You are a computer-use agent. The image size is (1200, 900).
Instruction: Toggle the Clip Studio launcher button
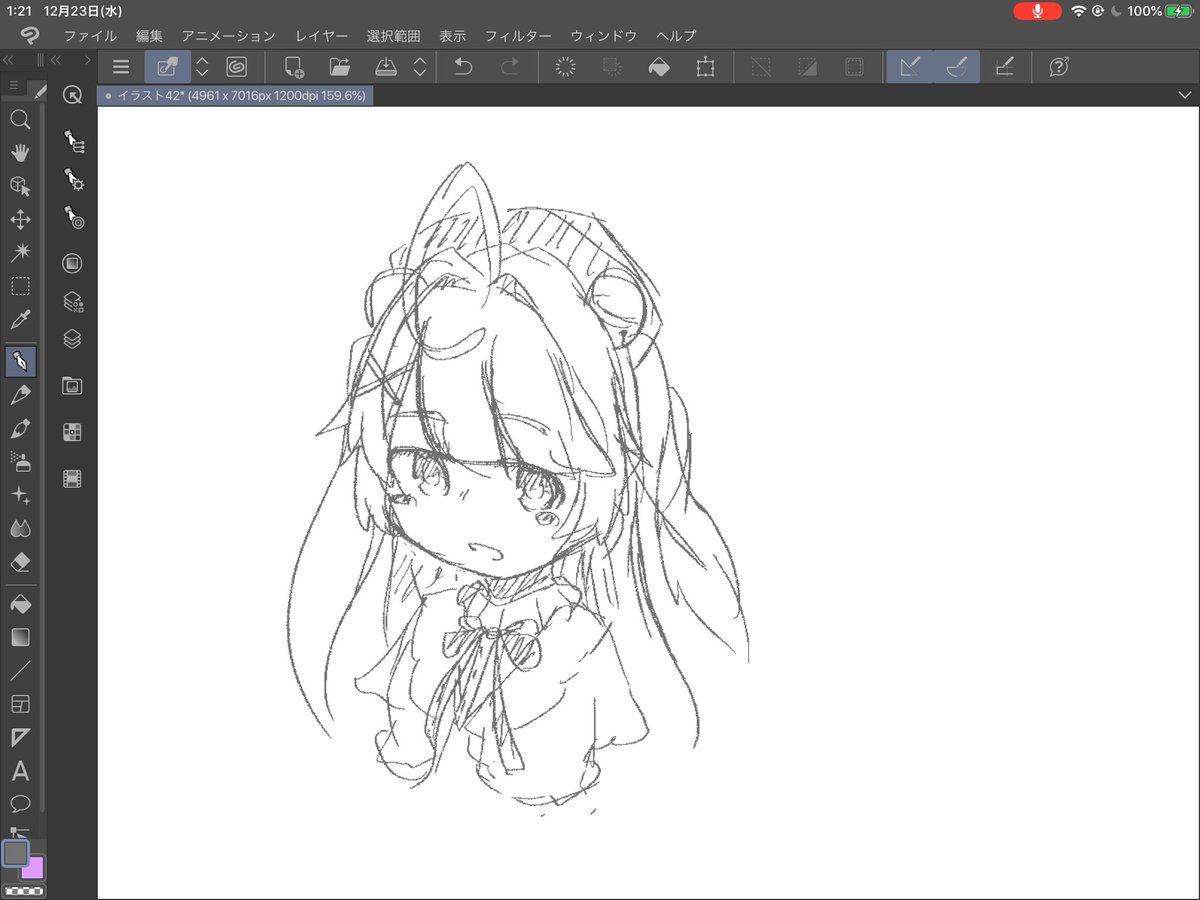236,67
